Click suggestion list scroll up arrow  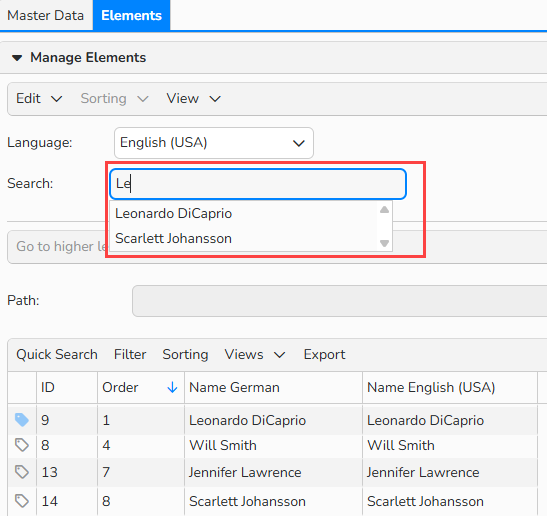point(384,210)
